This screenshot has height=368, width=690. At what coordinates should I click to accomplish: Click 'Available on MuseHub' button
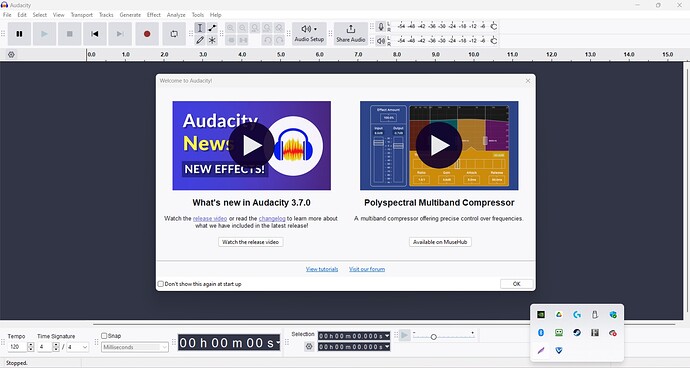(x=440, y=242)
